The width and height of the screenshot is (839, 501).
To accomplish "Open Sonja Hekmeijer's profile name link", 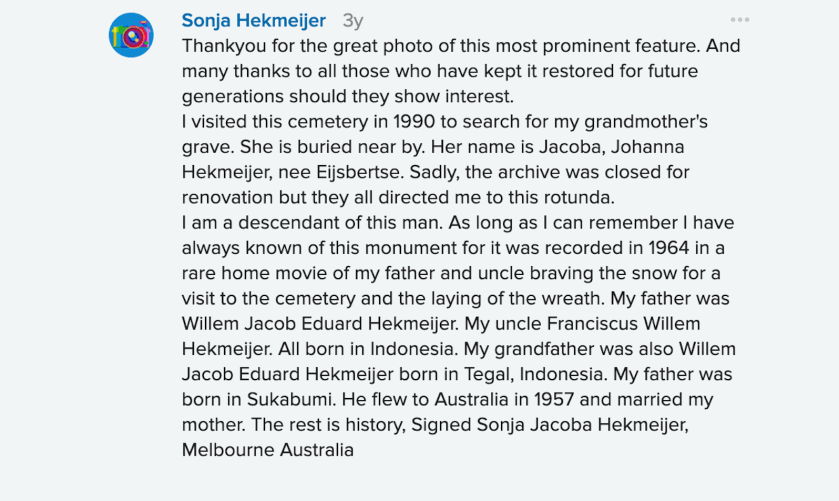I will 254,20.
